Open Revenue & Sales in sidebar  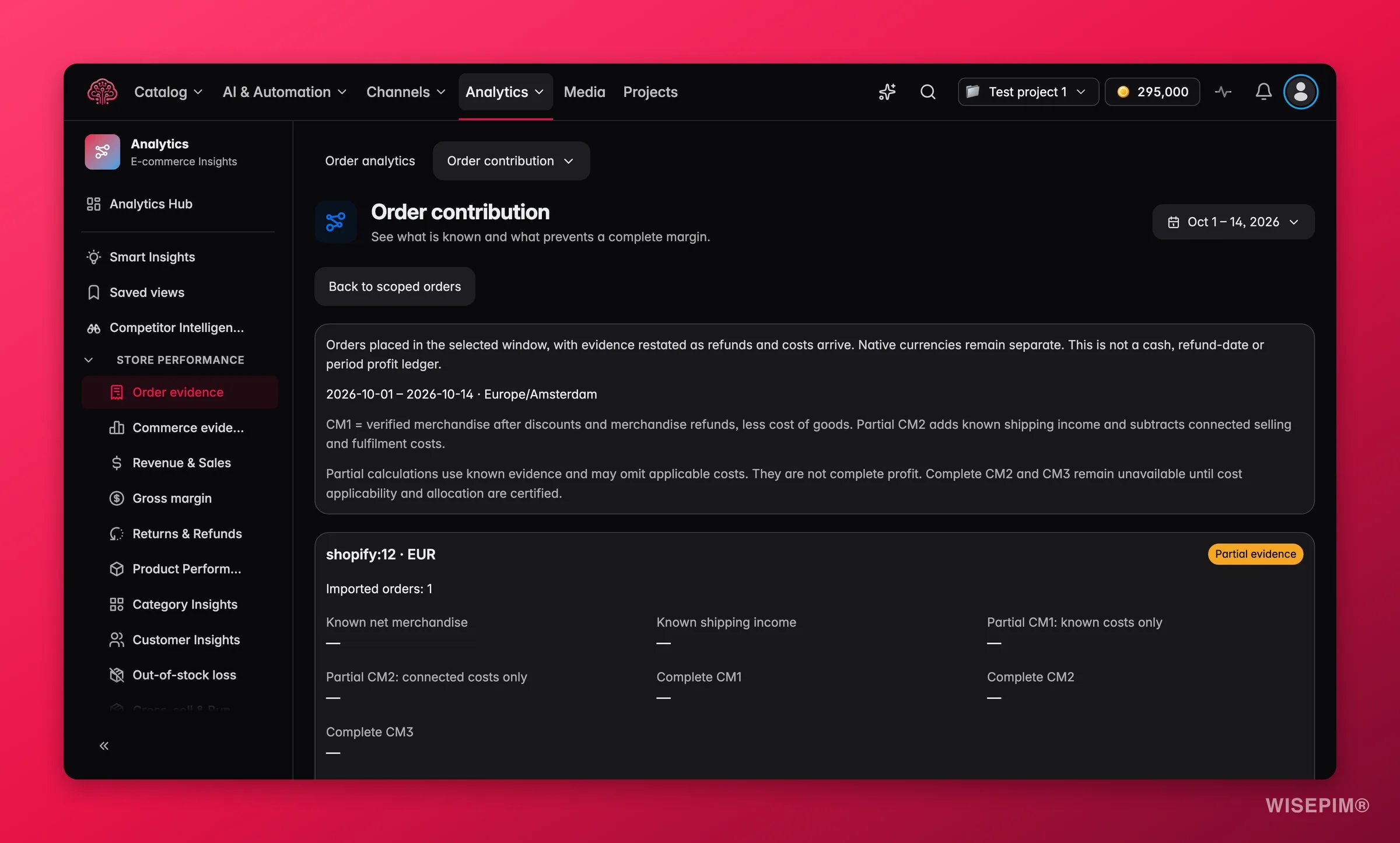pos(180,463)
